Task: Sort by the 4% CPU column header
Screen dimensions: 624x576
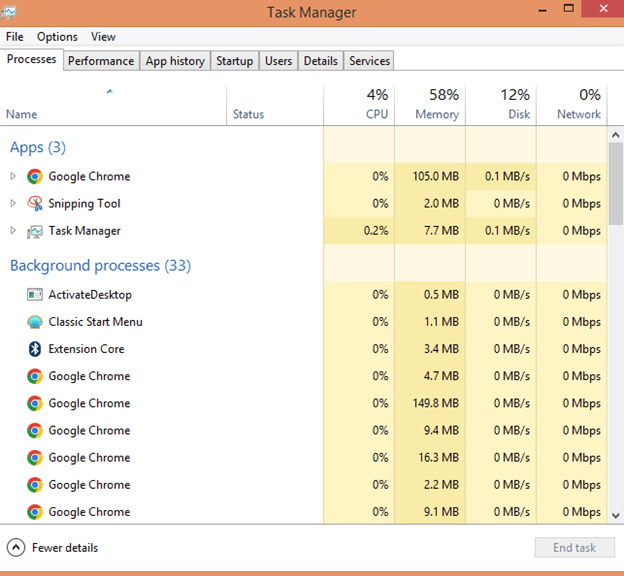Action: point(359,105)
